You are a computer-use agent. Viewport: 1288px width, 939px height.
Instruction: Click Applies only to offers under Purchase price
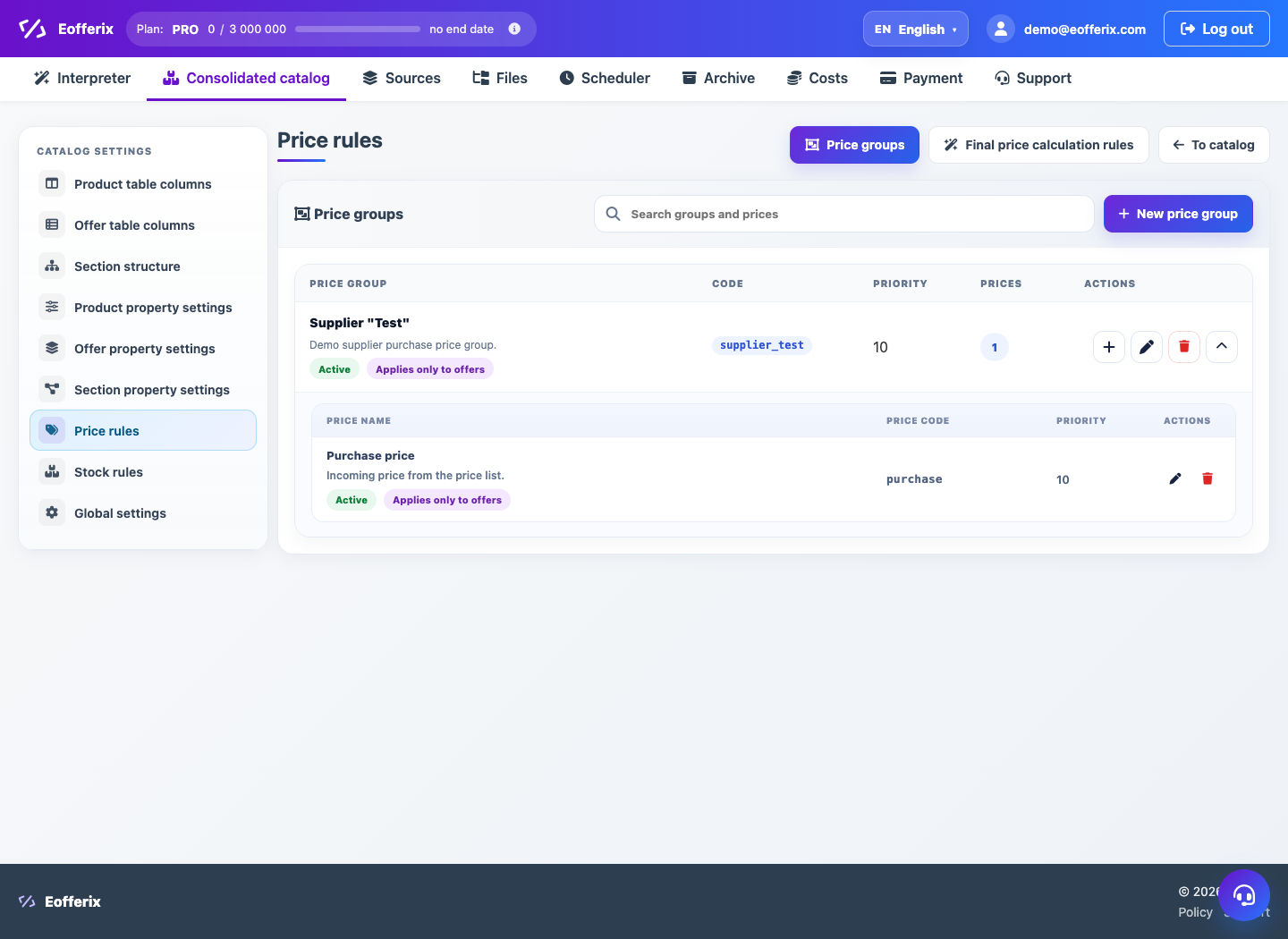tap(447, 500)
